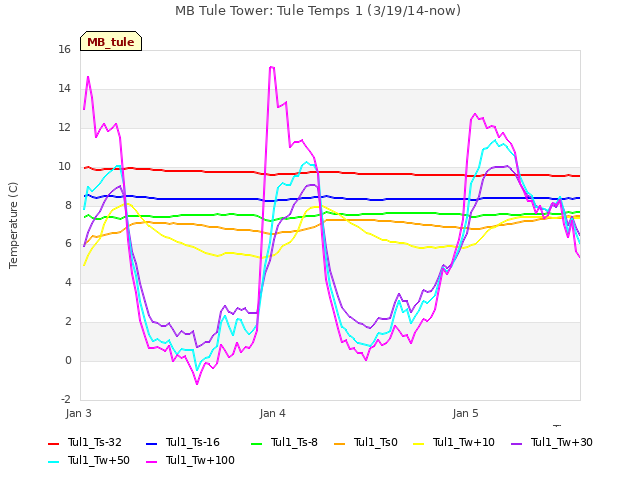Click the green Tul1_Ts-8 legend swatch
Screen dimensions: 640x480
tap(256, 443)
